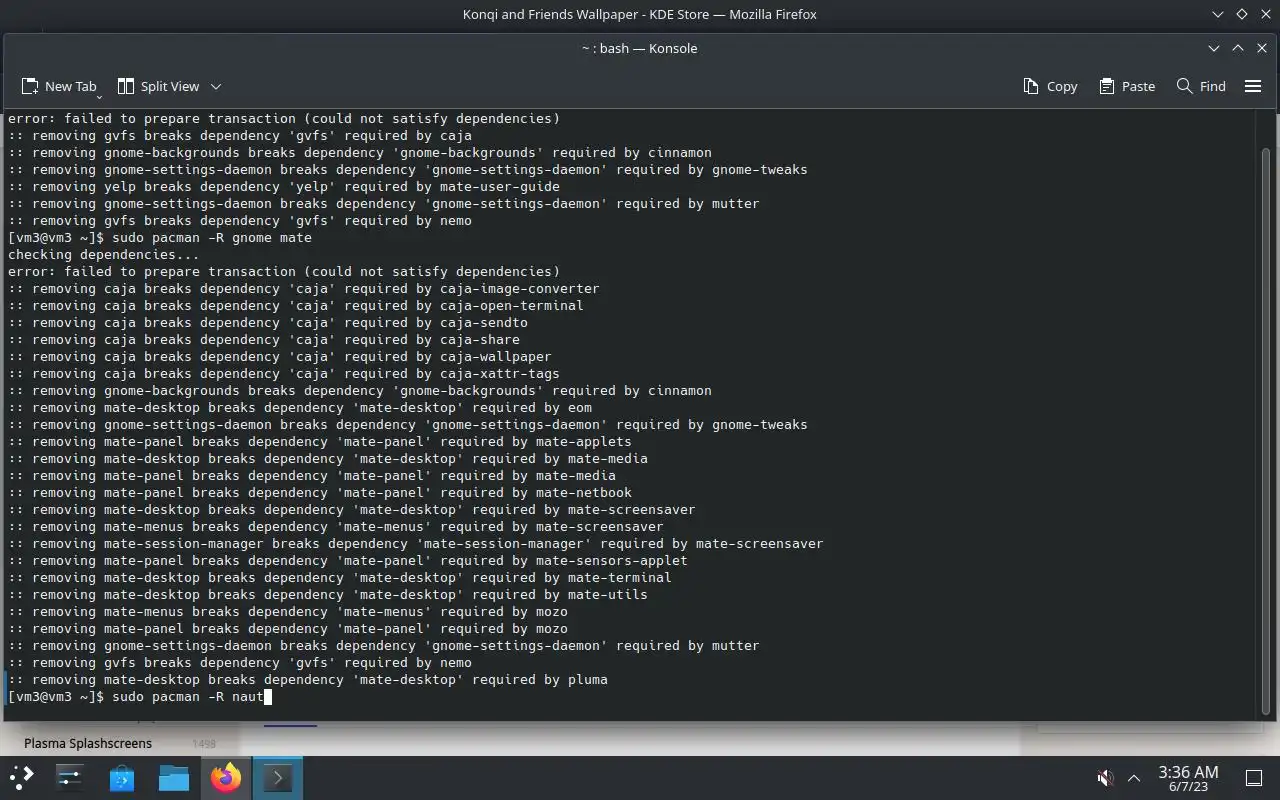Close the Firefox window

coord(1266,14)
